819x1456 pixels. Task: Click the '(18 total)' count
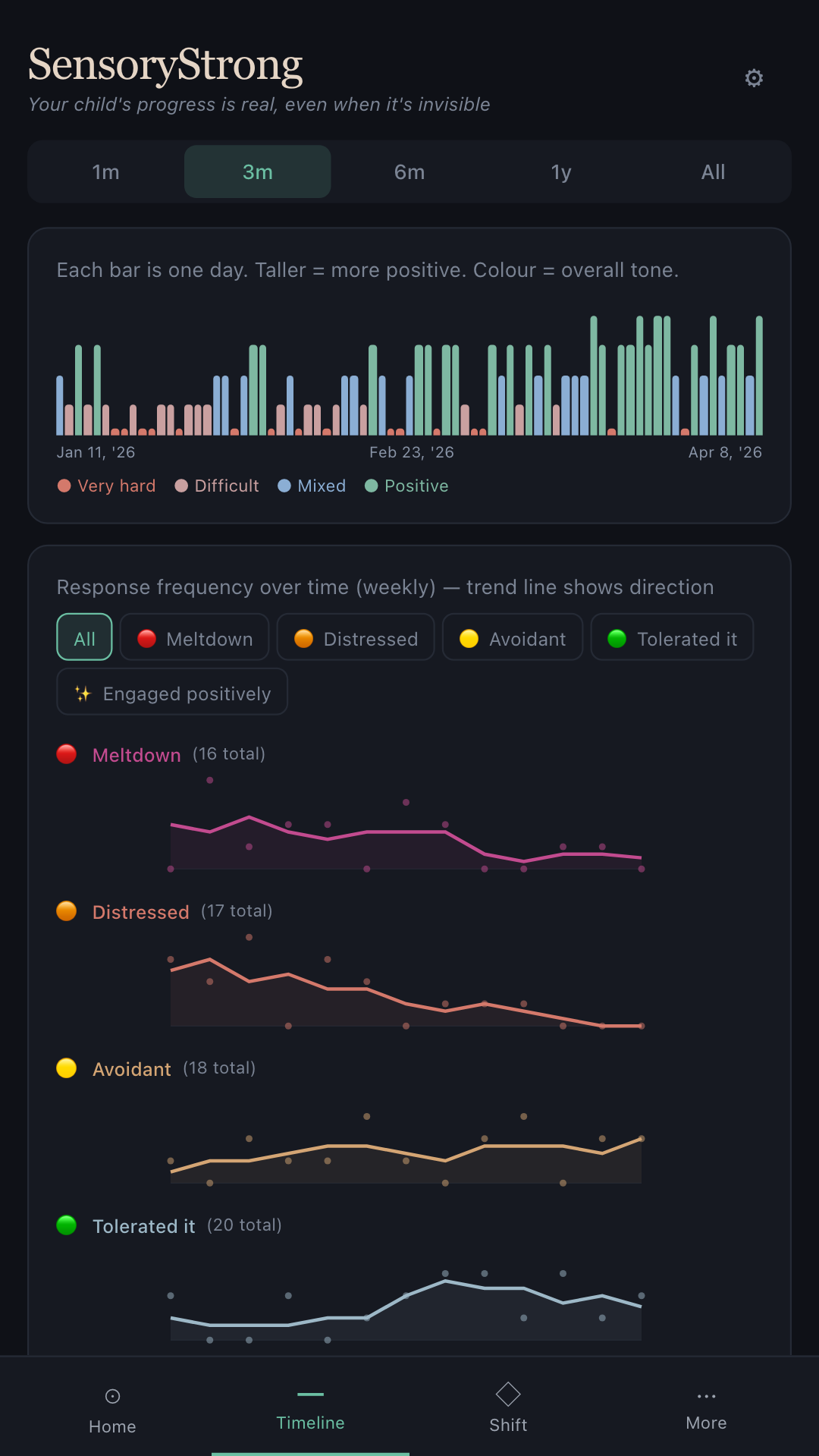[219, 1068]
